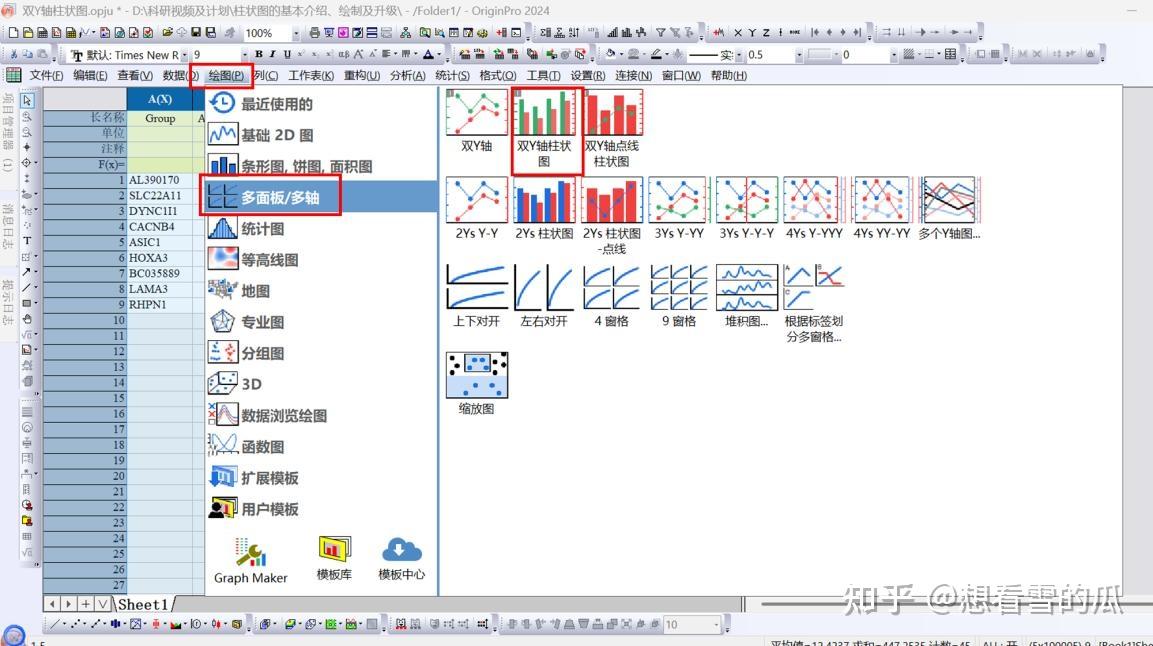Open the zoom level 100% dropdown
The image size is (1153, 646).
click(x=296, y=33)
